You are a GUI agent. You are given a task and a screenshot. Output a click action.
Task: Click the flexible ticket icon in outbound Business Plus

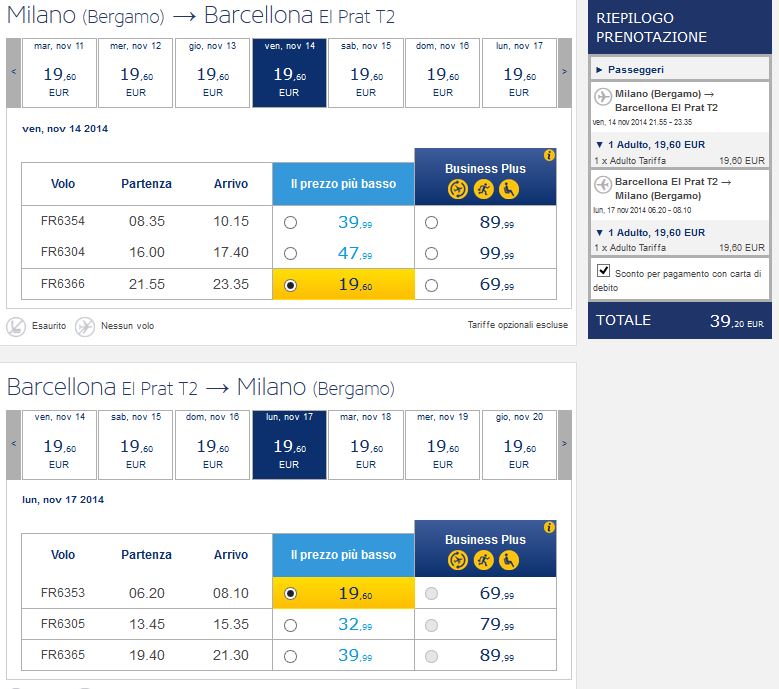pos(458,189)
